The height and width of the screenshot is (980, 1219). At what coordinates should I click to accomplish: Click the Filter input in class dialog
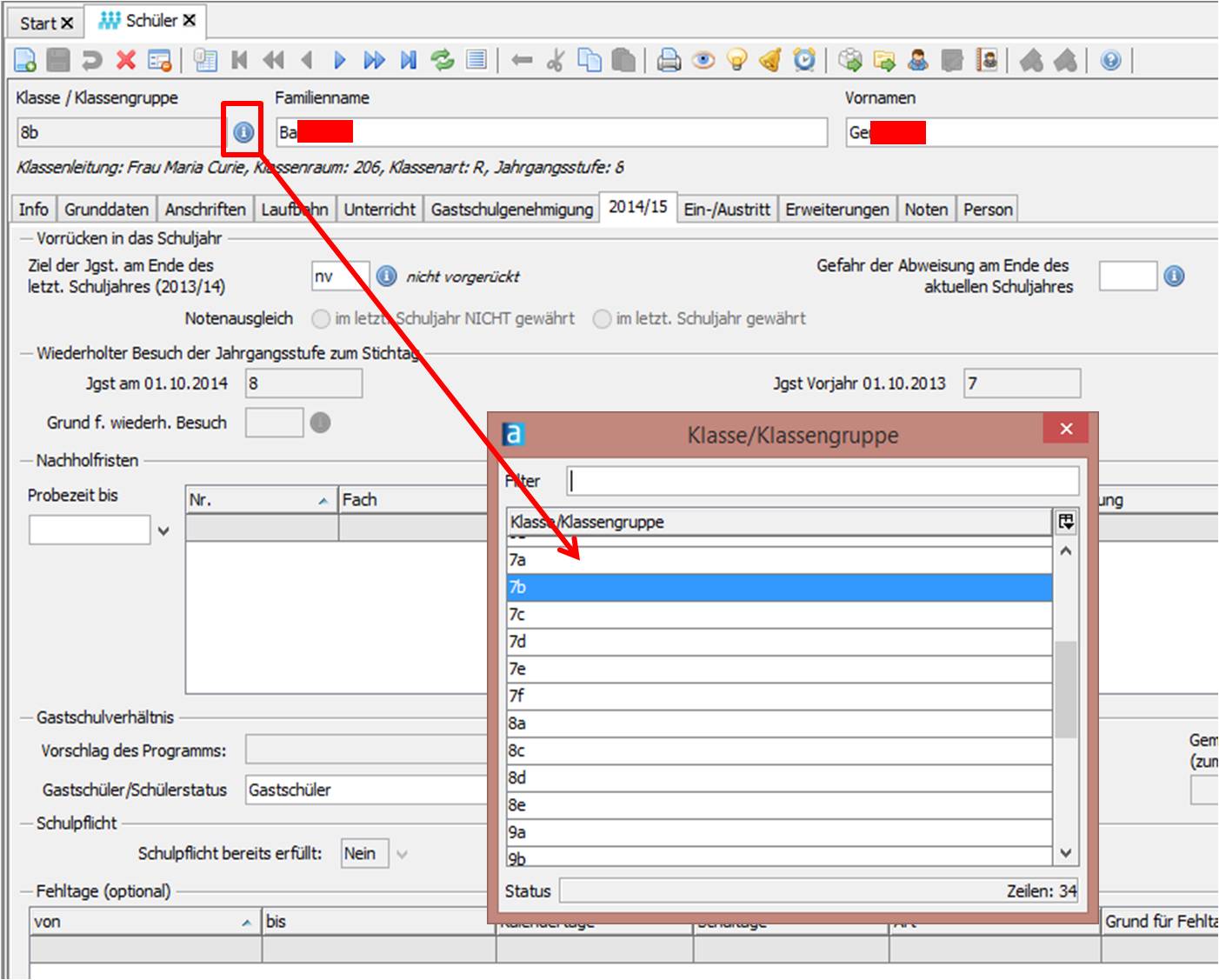823,481
